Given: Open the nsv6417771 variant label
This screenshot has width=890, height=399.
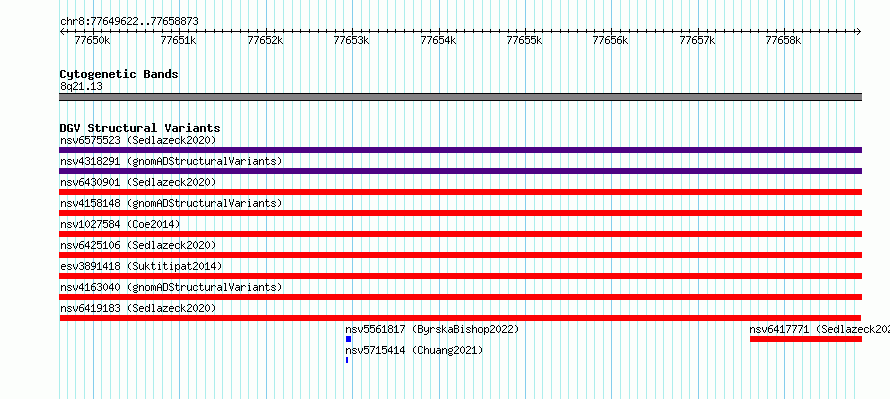Looking at the screenshot, I should pos(819,329).
